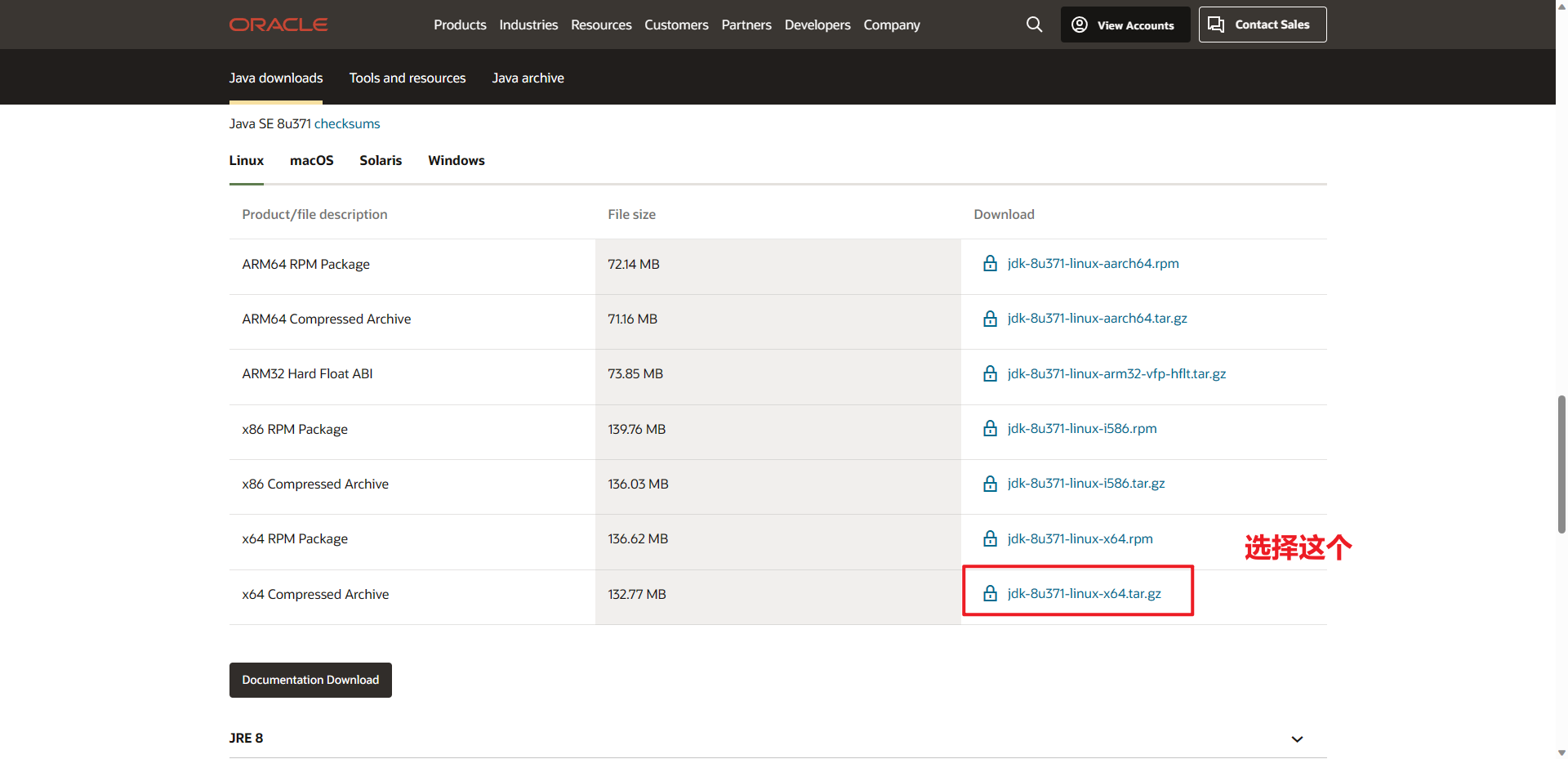1568x759 pixels.
Task: Click lock icon for jdk-8u371-linux-aarch64.tar.gz
Action: [990, 319]
